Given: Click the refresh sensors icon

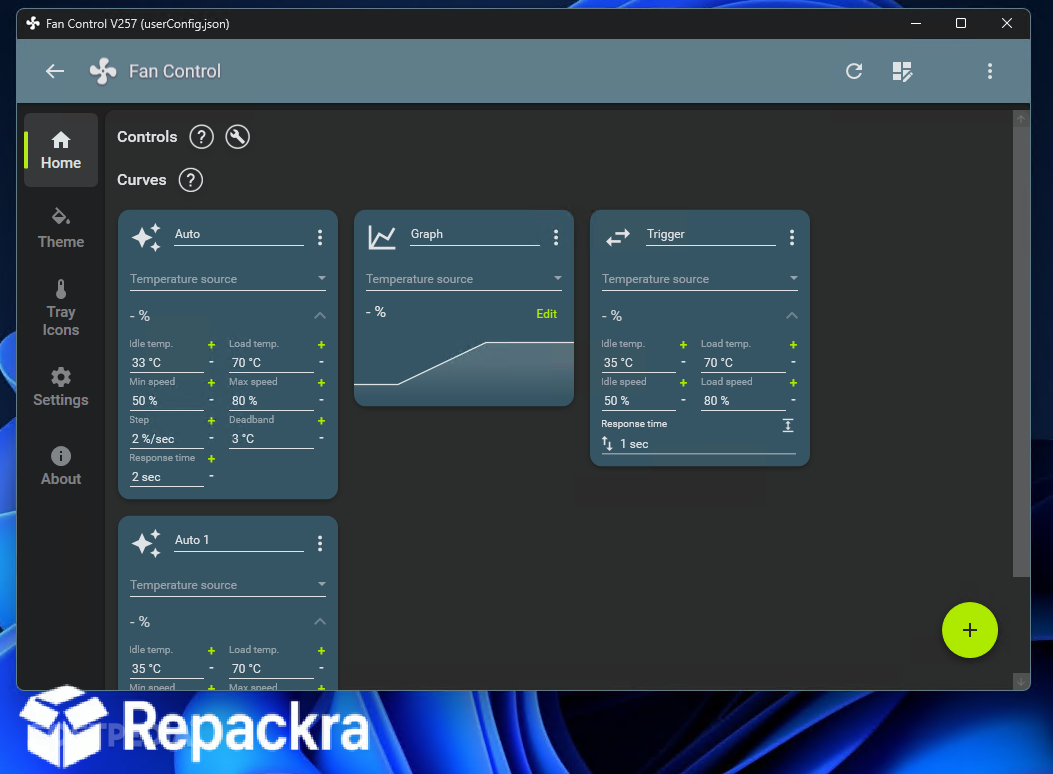Looking at the screenshot, I should click(854, 71).
